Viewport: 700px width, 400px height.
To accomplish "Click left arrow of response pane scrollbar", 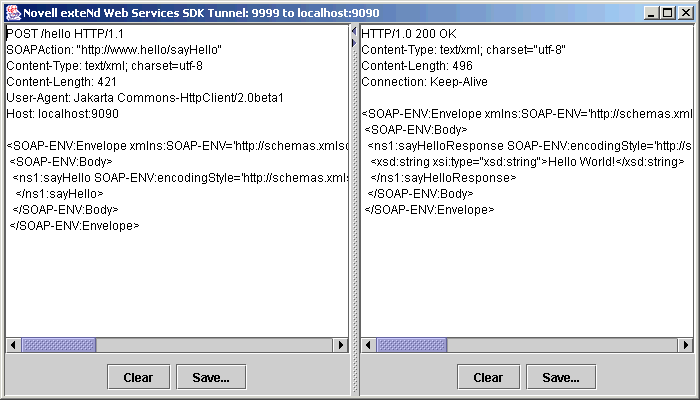I will 367,345.
